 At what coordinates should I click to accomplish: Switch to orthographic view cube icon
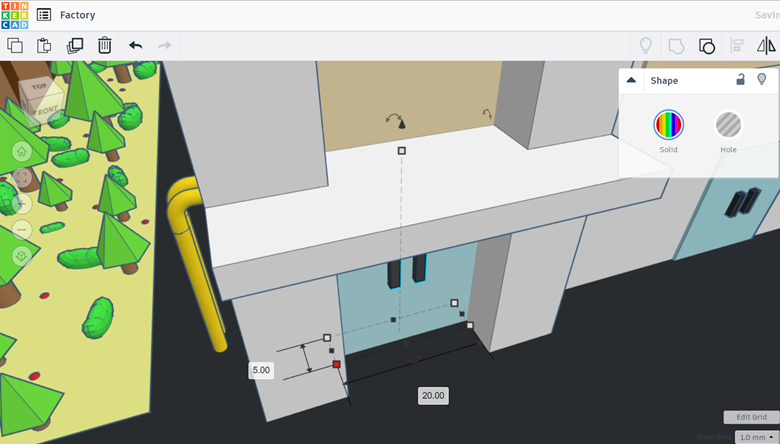click(21, 256)
